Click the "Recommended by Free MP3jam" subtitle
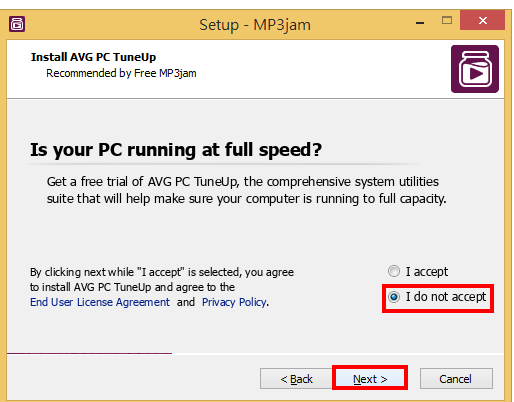 click(x=121, y=73)
